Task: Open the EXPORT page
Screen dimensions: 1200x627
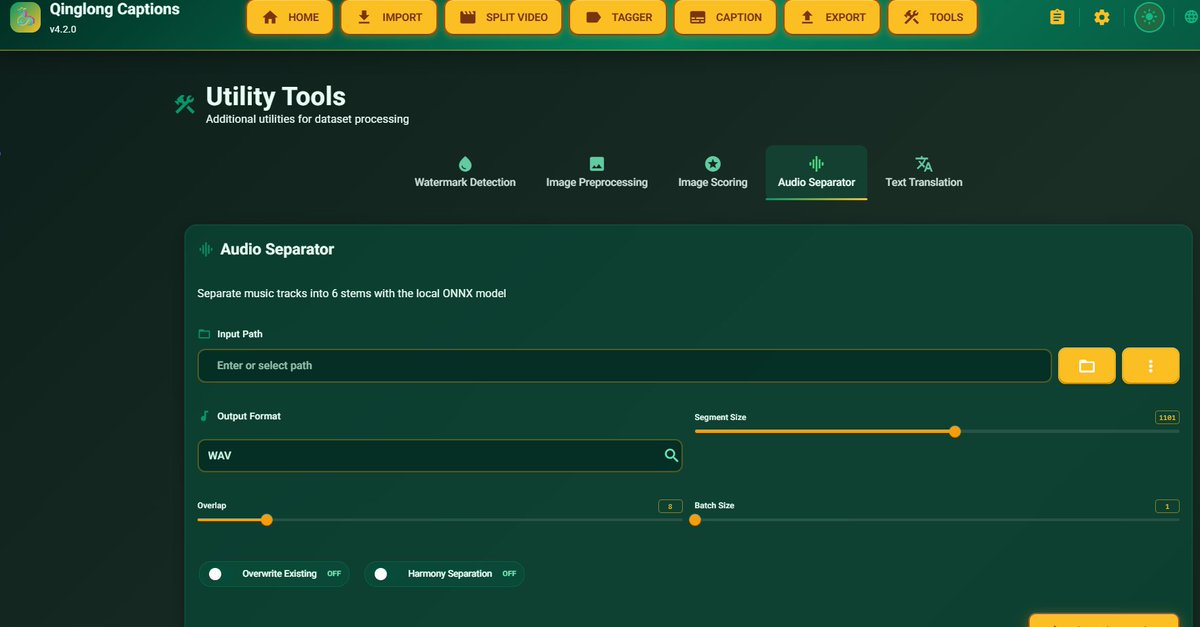Action: (x=832, y=17)
